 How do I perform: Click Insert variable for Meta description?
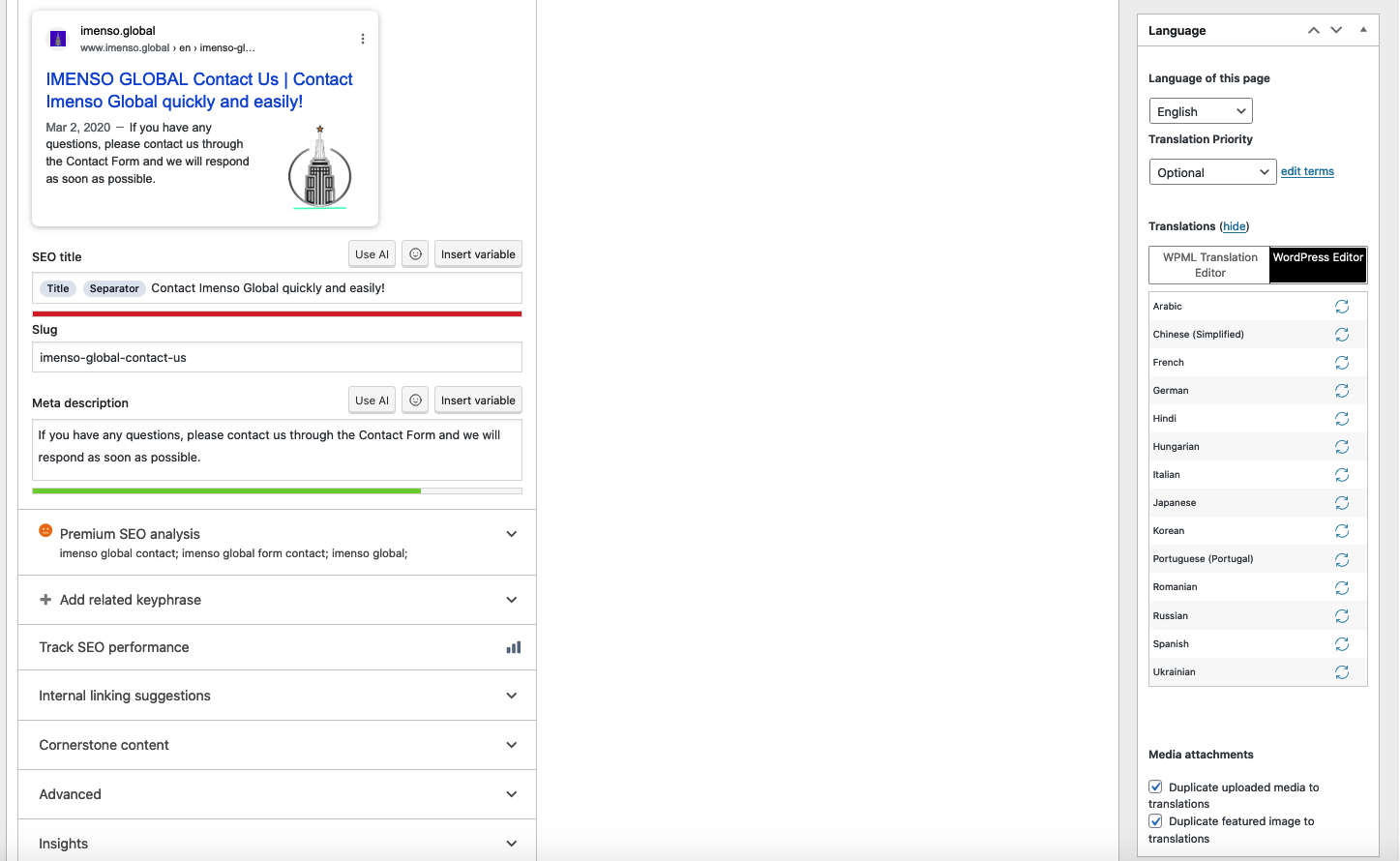[478, 401]
